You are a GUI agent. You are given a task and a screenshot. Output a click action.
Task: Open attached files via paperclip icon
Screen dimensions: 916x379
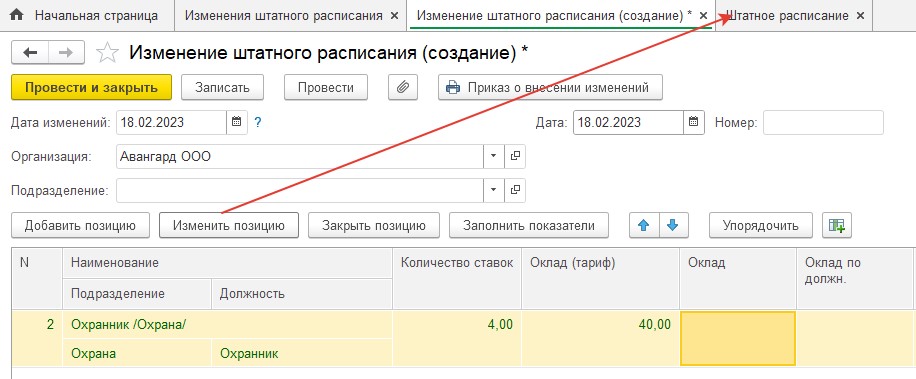pos(402,88)
